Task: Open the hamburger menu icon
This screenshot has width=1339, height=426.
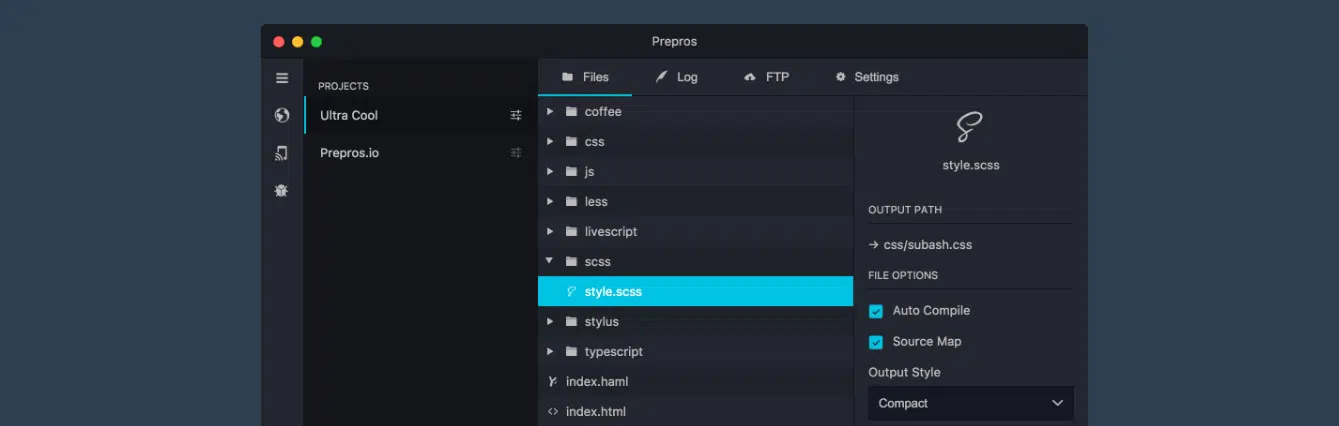Action: pyautogui.click(x=282, y=78)
